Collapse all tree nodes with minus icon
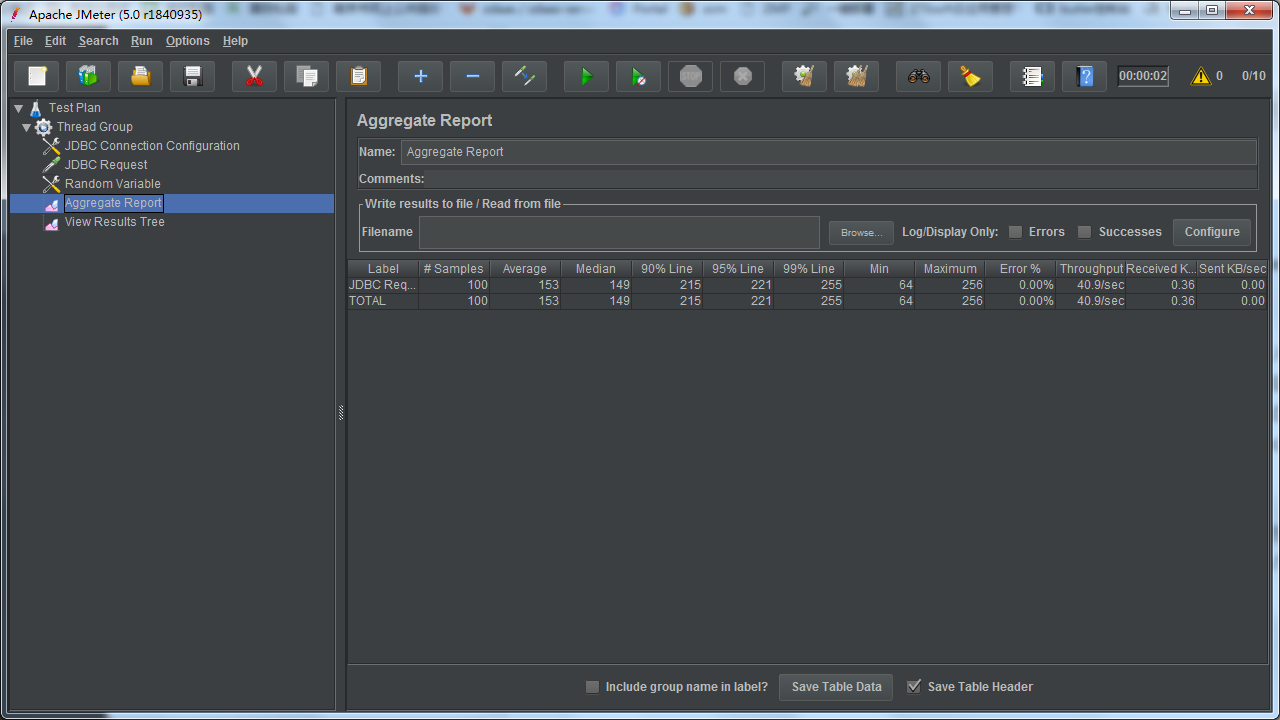 pos(473,76)
